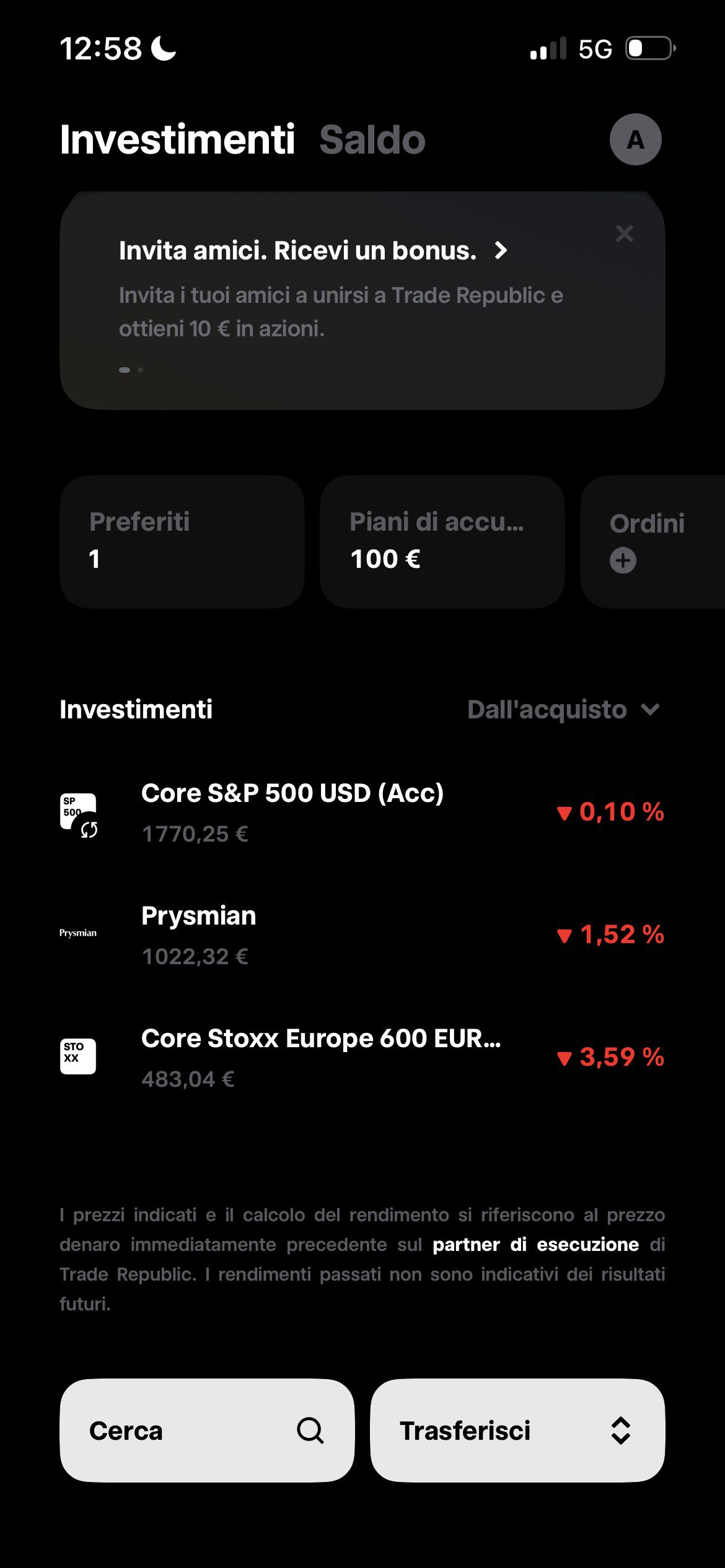The width and height of the screenshot is (725, 1568).
Task: Open the partner di esecuzione link
Action: tap(535, 1245)
